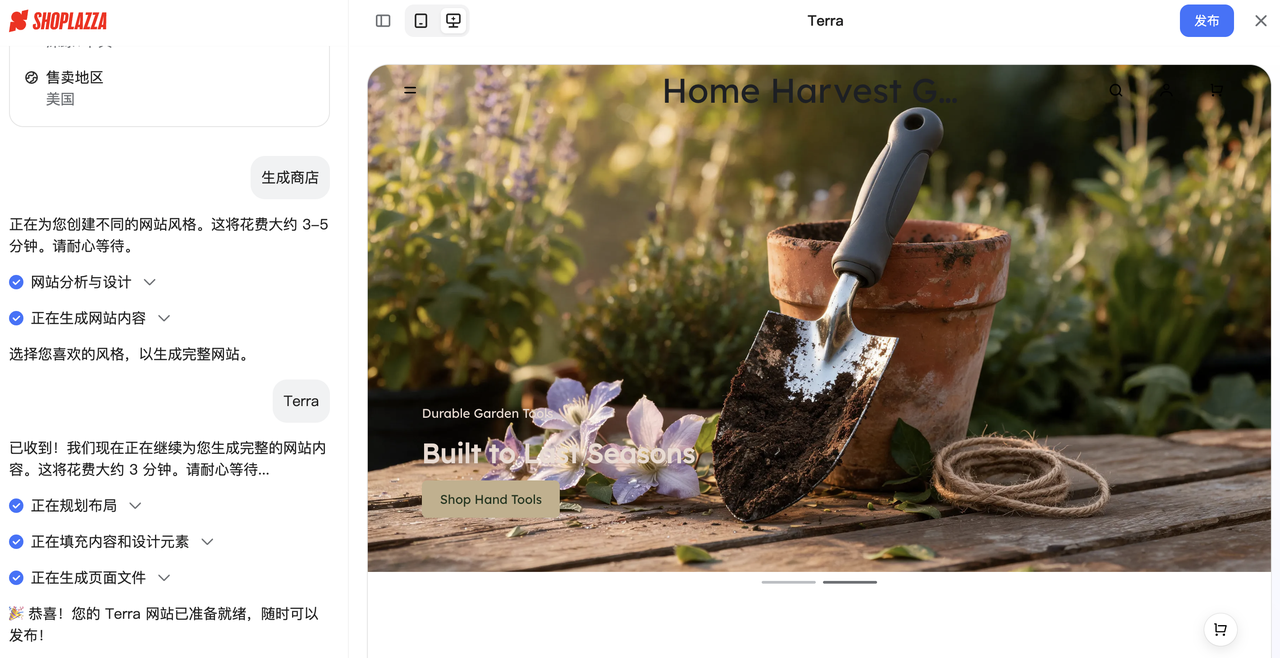The image size is (1280, 658).
Task: Select the second carousel slide indicator
Action: point(850,582)
